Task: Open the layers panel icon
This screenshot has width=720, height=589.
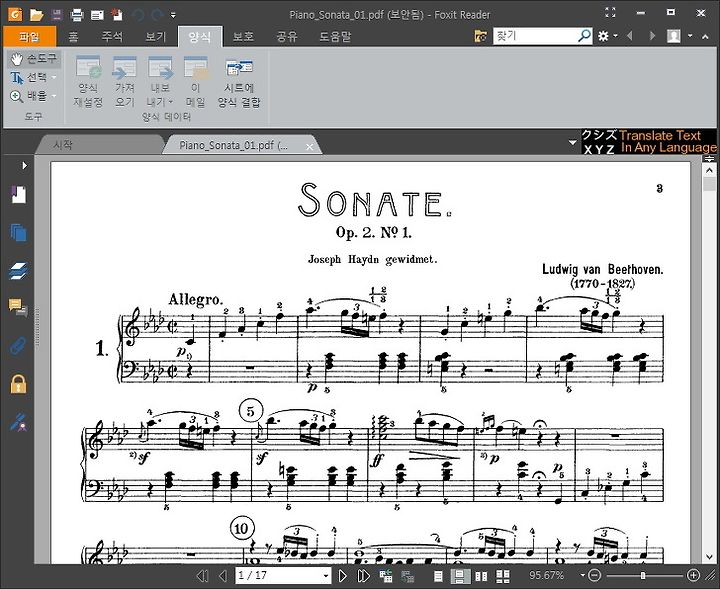Action: click(x=18, y=271)
